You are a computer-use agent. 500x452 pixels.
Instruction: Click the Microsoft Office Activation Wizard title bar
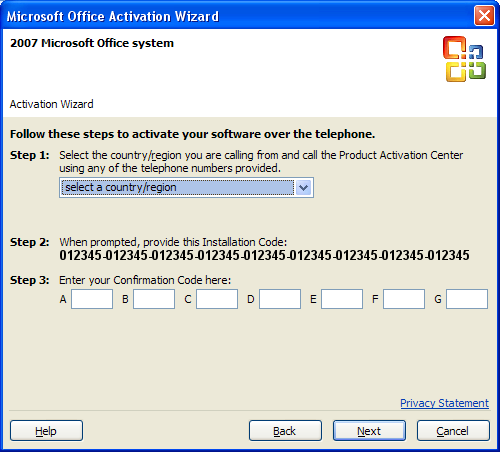233,16
